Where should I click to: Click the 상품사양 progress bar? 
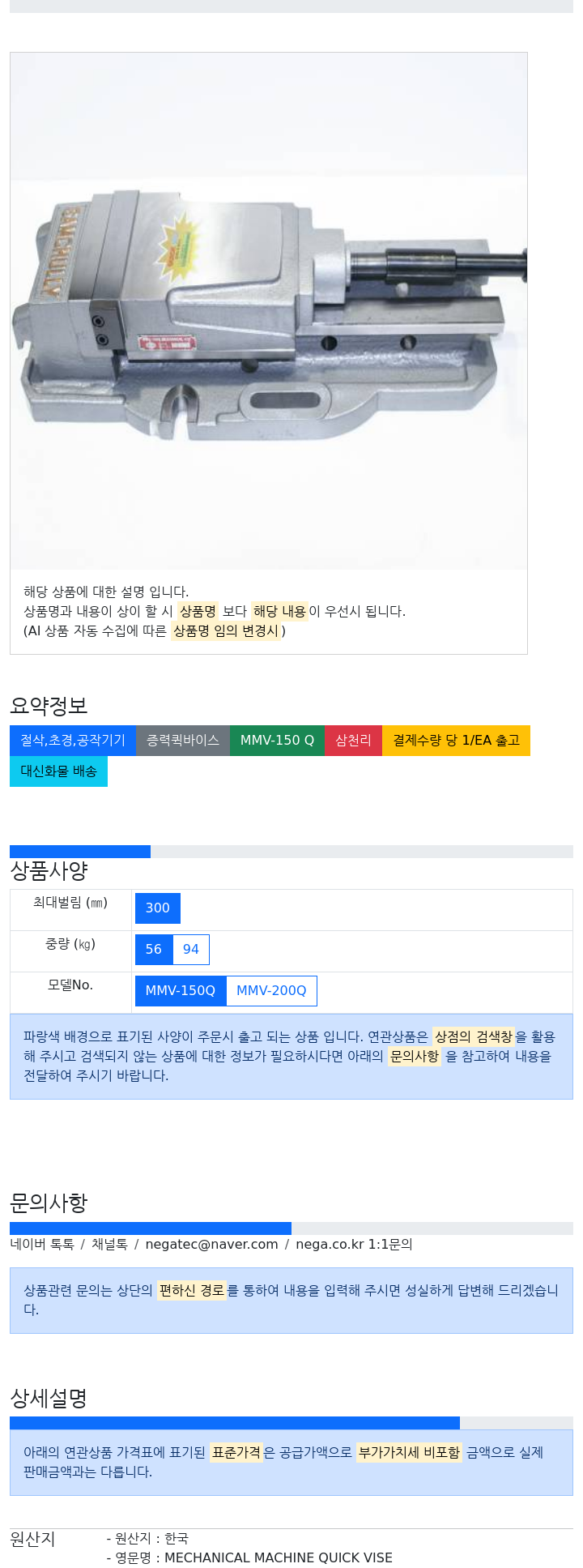pos(291,852)
